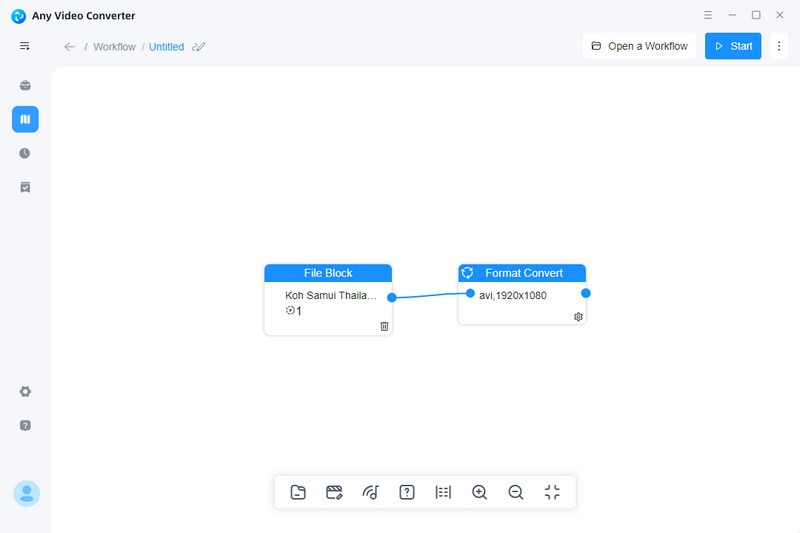The height and width of the screenshot is (533, 800).
Task: Click the add file block tool
Action: (298, 492)
